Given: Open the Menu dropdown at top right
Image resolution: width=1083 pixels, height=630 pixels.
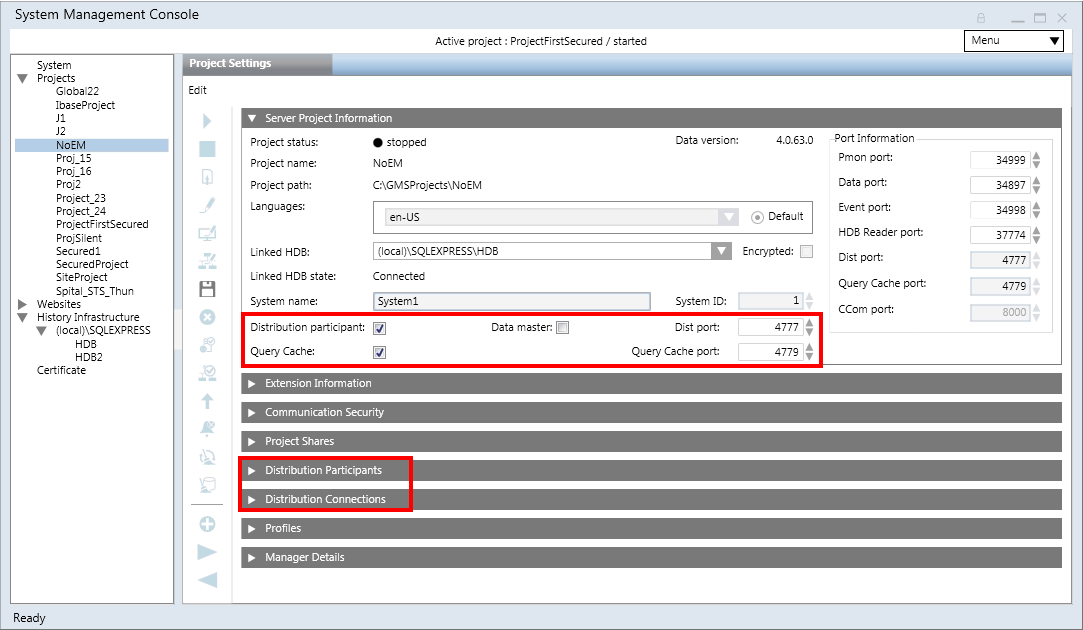Looking at the screenshot, I should (1013, 41).
